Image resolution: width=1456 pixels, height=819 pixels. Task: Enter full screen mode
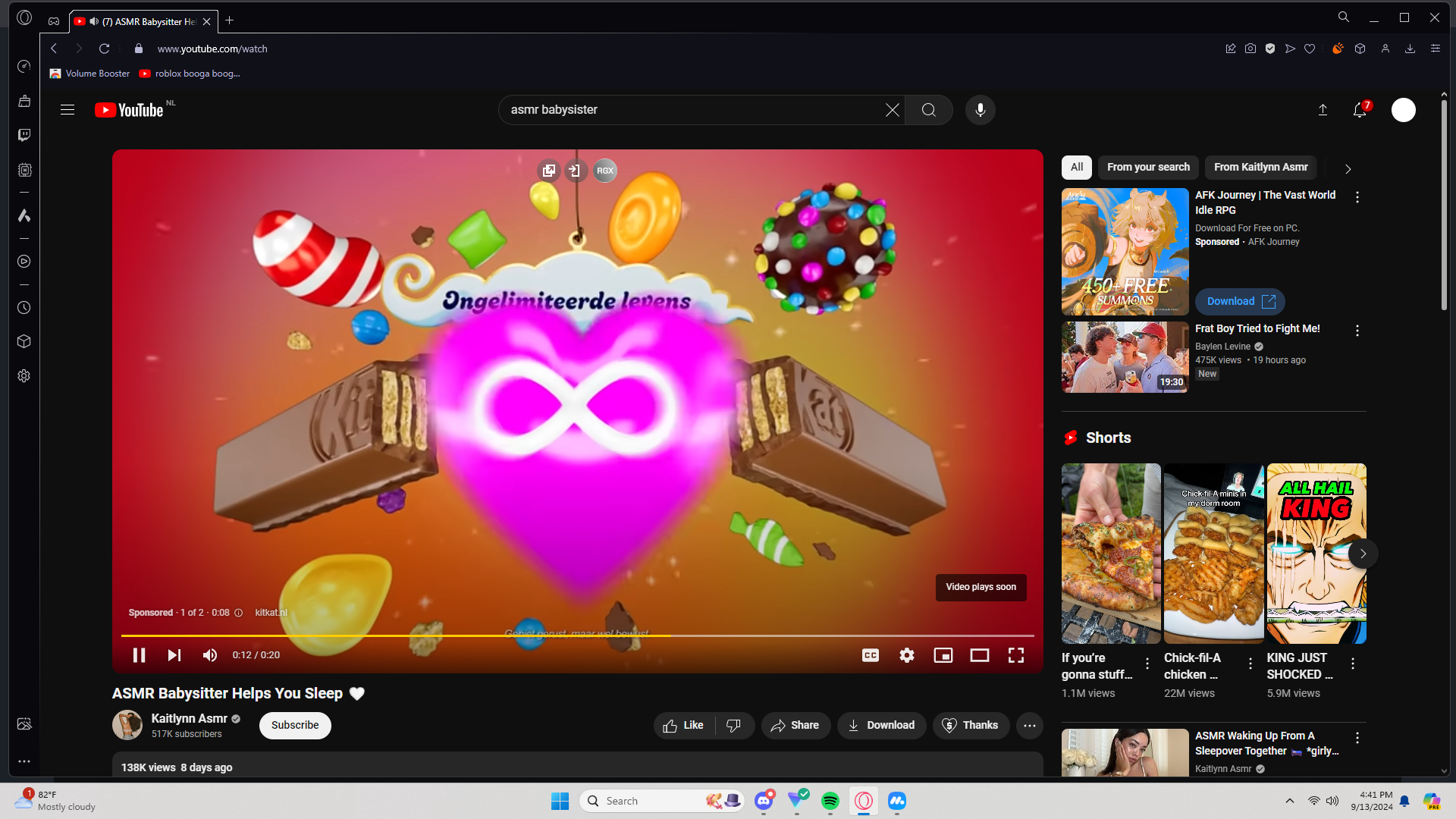(x=1016, y=655)
